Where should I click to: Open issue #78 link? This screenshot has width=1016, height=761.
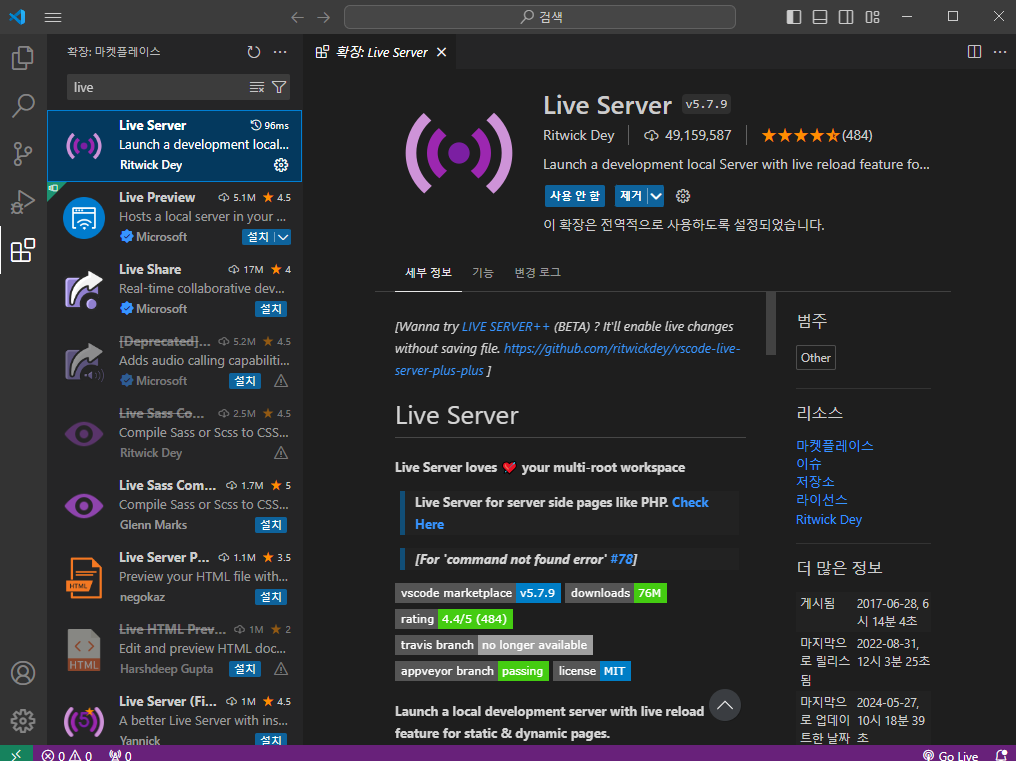tap(621, 559)
